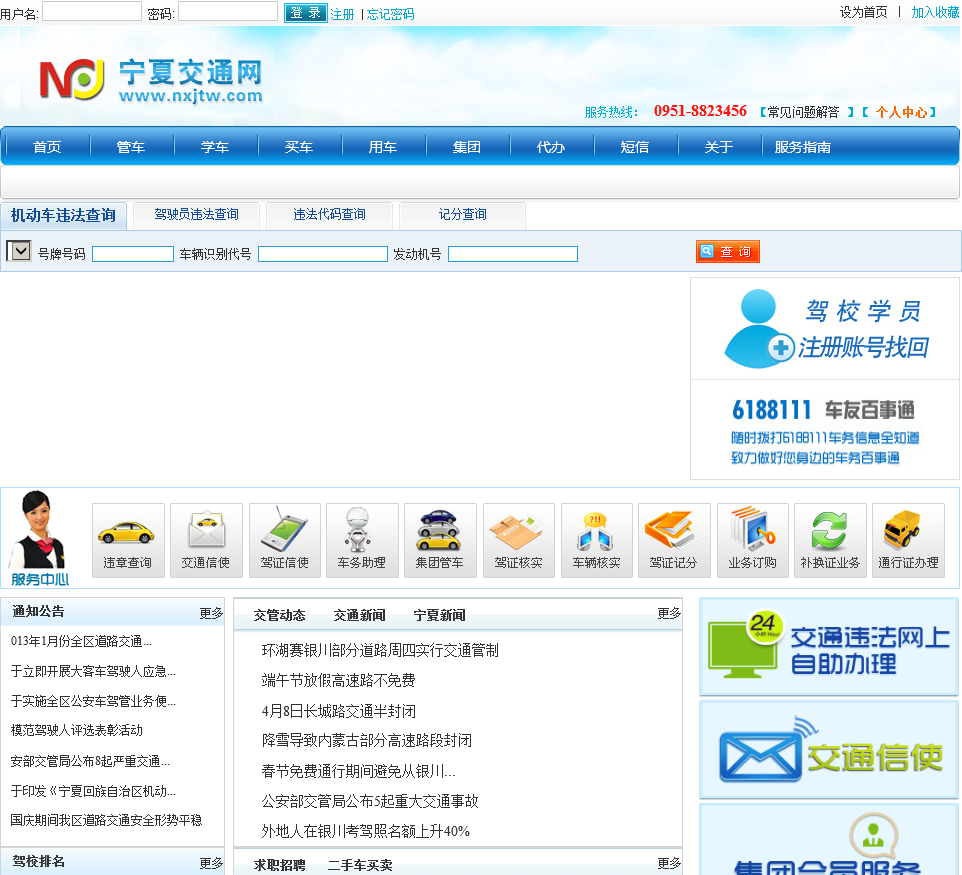Open the 6188111 车友百事通 banner

coord(825,431)
